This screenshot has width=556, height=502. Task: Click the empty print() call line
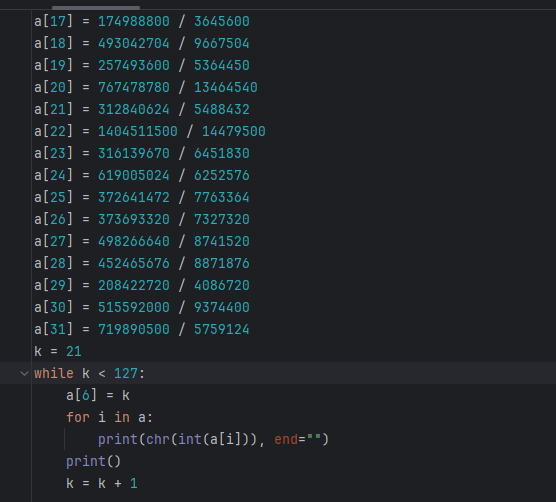[x=94, y=461]
